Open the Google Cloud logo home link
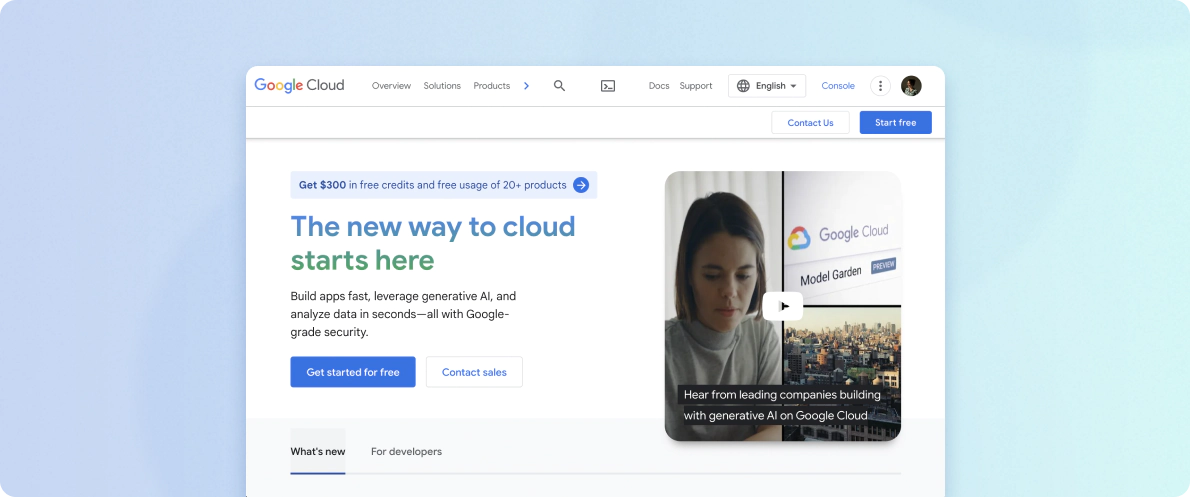 click(299, 86)
